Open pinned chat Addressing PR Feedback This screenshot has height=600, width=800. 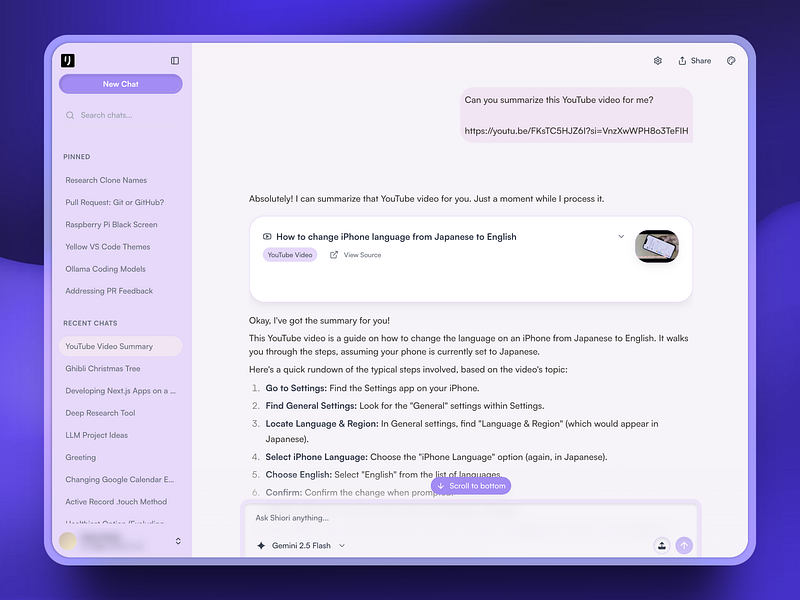109,291
